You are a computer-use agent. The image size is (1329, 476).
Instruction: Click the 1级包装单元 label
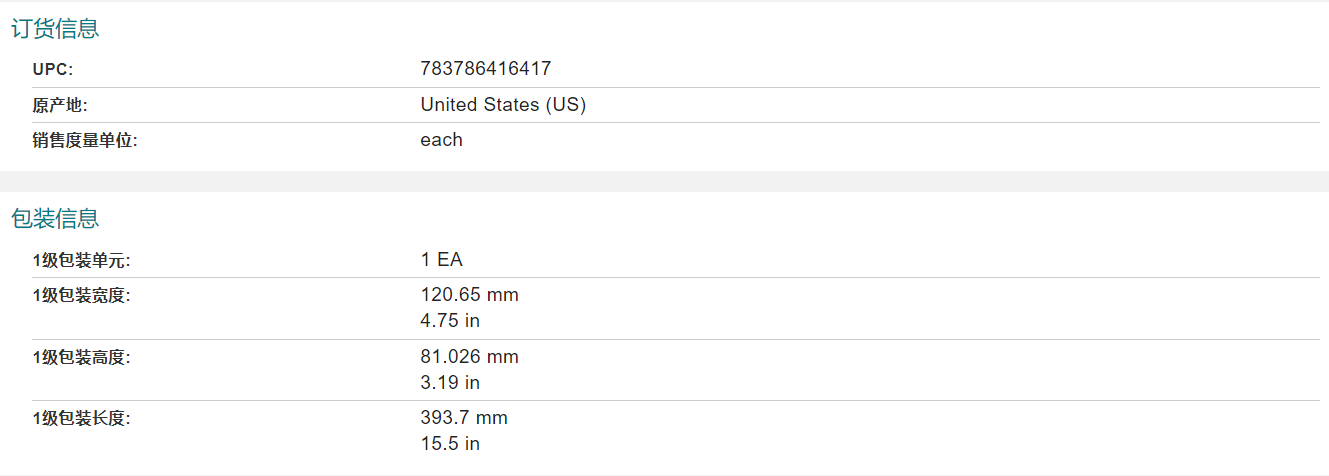tap(81, 261)
